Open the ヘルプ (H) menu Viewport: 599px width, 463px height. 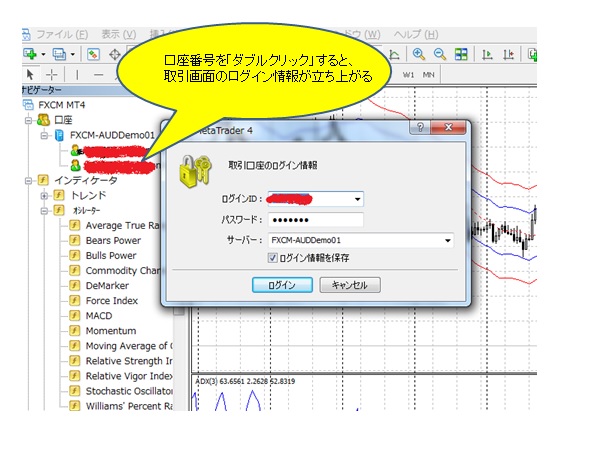[416, 35]
